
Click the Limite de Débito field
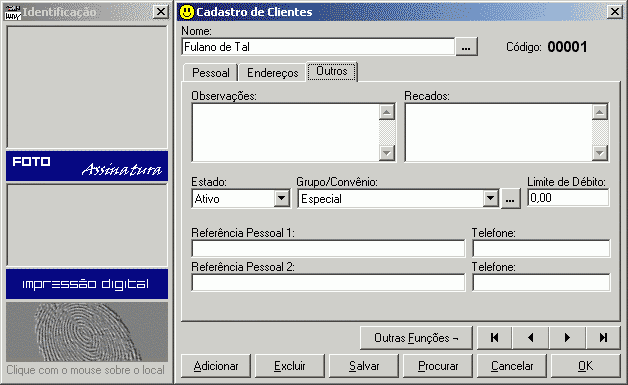pos(568,198)
